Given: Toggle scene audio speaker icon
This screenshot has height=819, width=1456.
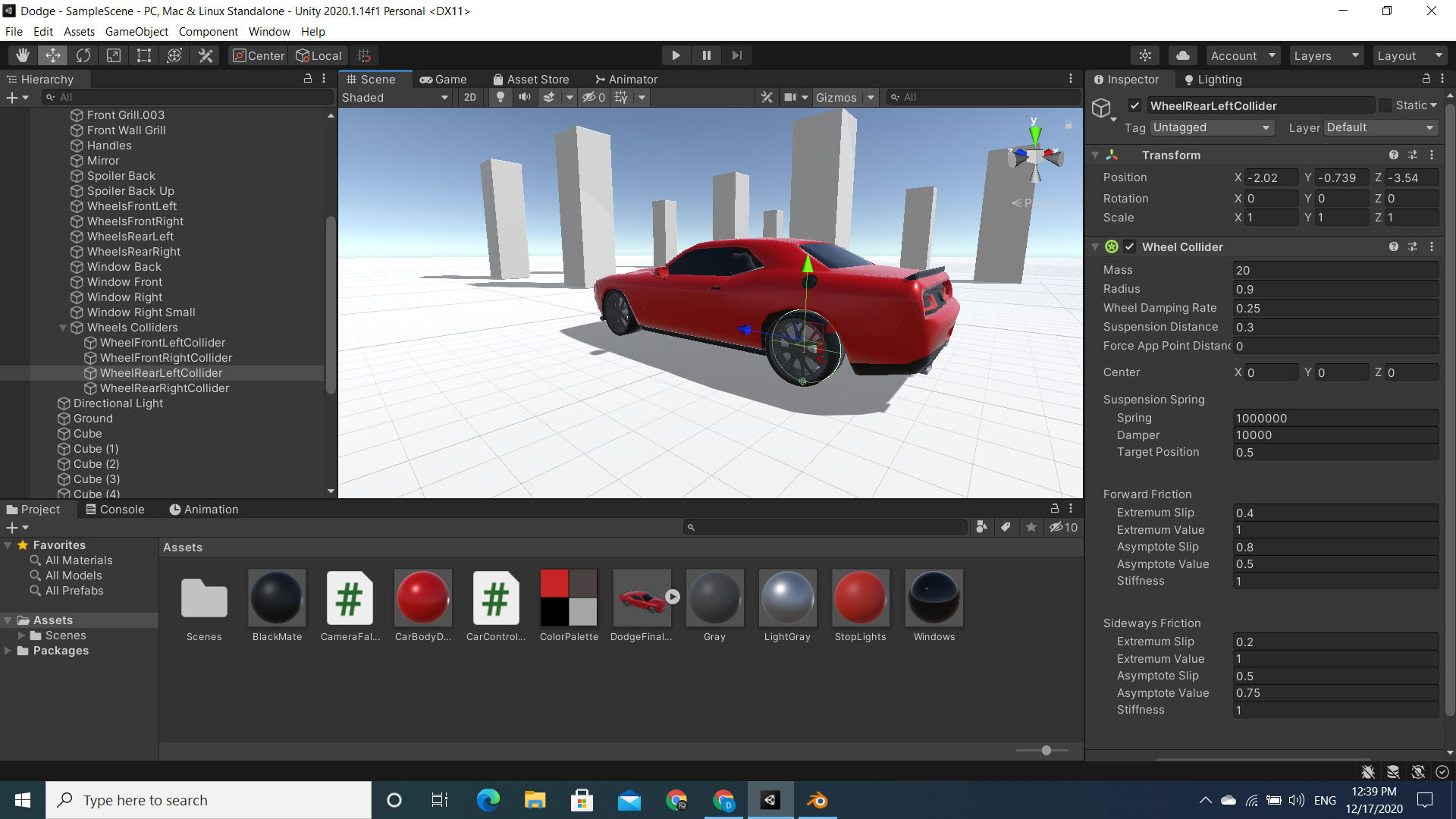Looking at the screenshot, I should (524, 97).
